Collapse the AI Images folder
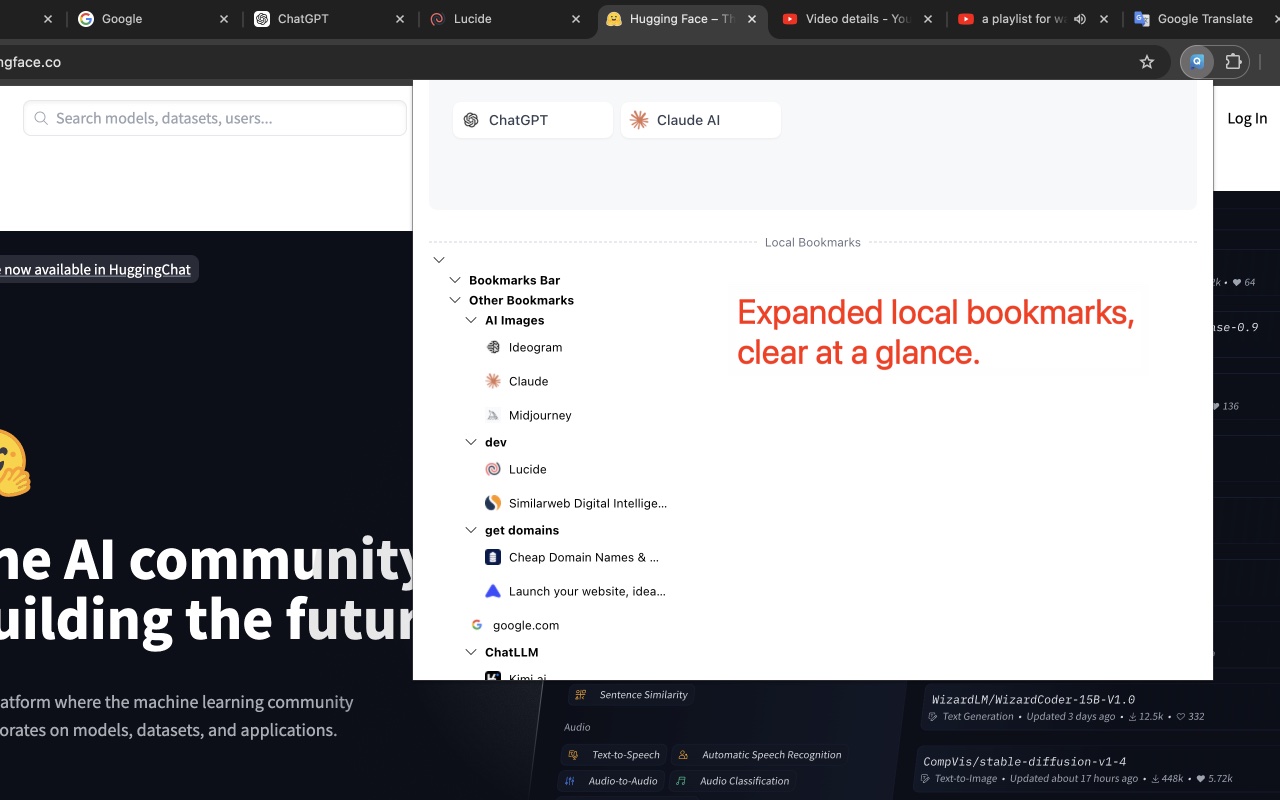The width and height of the screenshot is (1280, 800). [471, 320]
